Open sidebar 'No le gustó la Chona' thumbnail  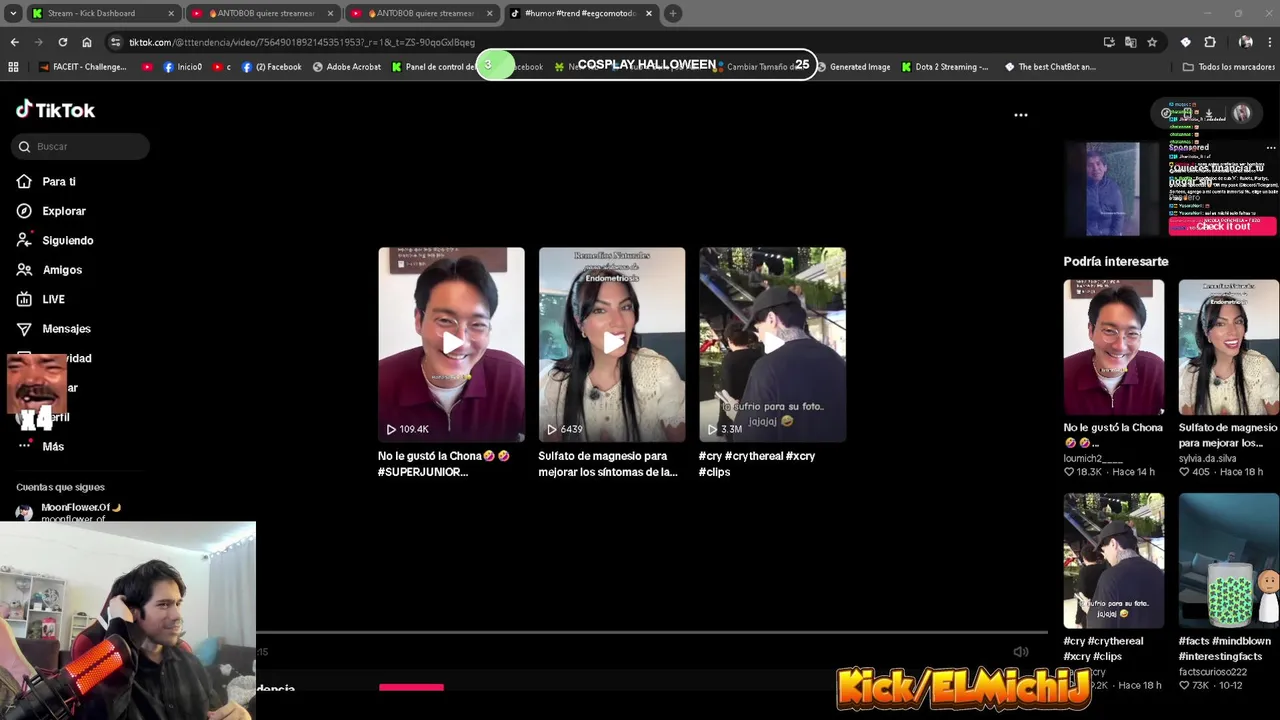click(1113, 347)
